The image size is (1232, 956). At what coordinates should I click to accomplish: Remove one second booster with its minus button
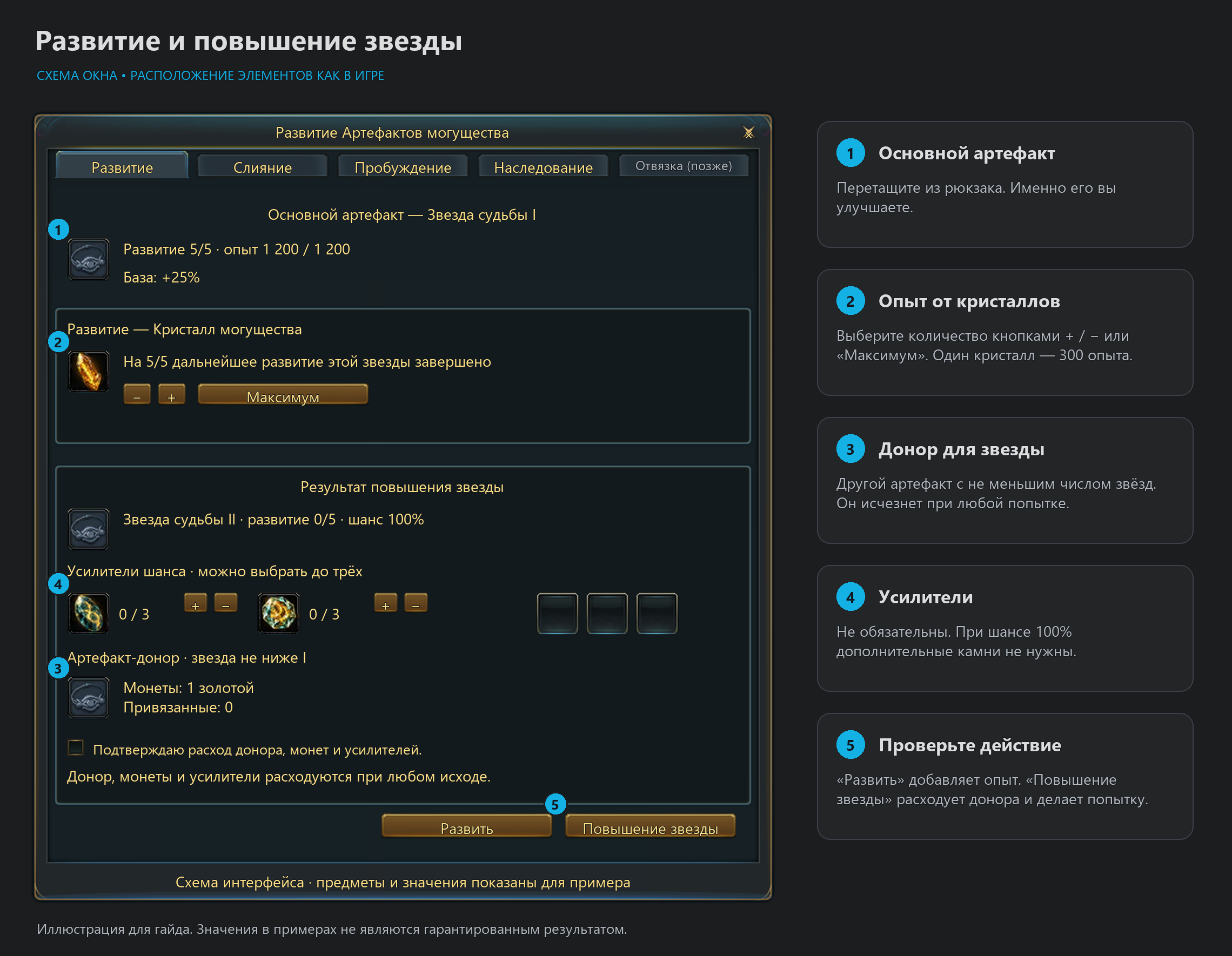click(416, 603)
